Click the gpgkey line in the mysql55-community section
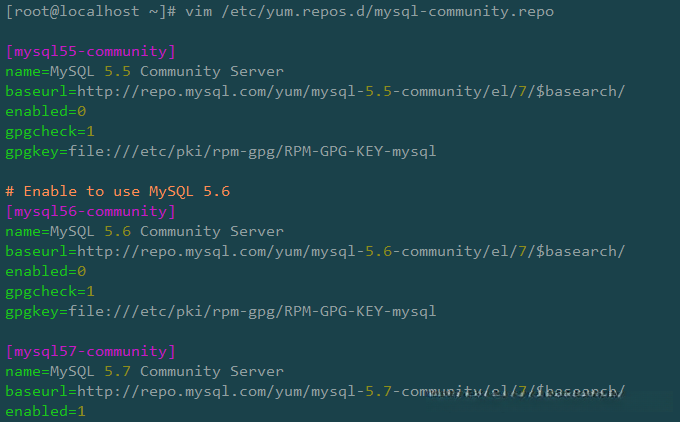Viewport: 680px width, 422px height. click(220, 151)
